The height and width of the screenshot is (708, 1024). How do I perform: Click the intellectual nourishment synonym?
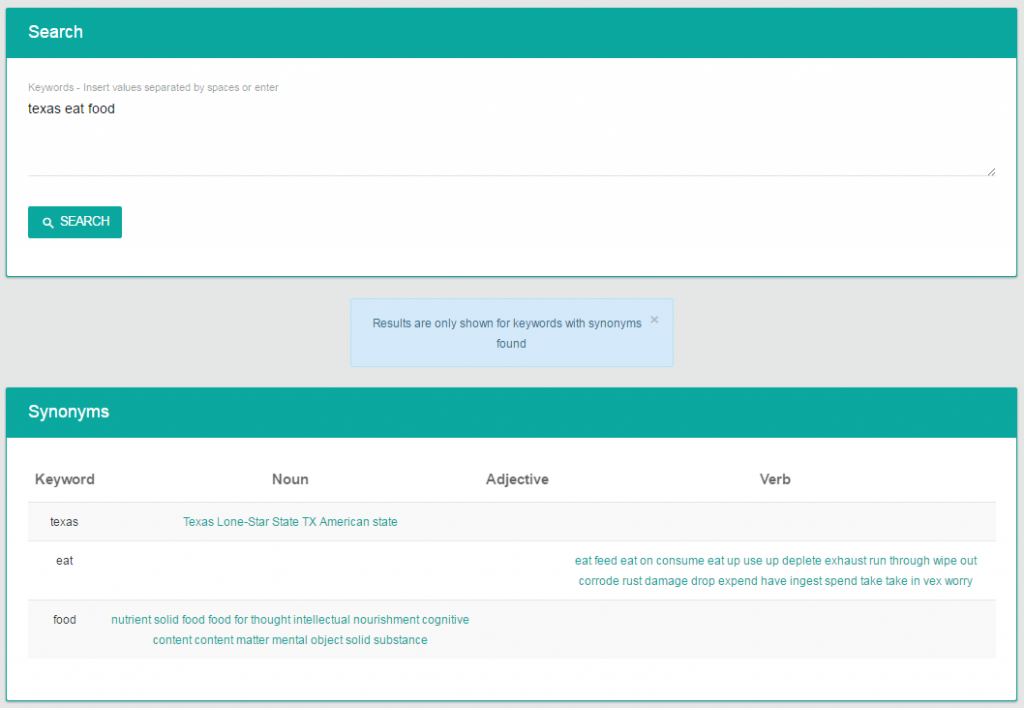[x=357, y=619]
